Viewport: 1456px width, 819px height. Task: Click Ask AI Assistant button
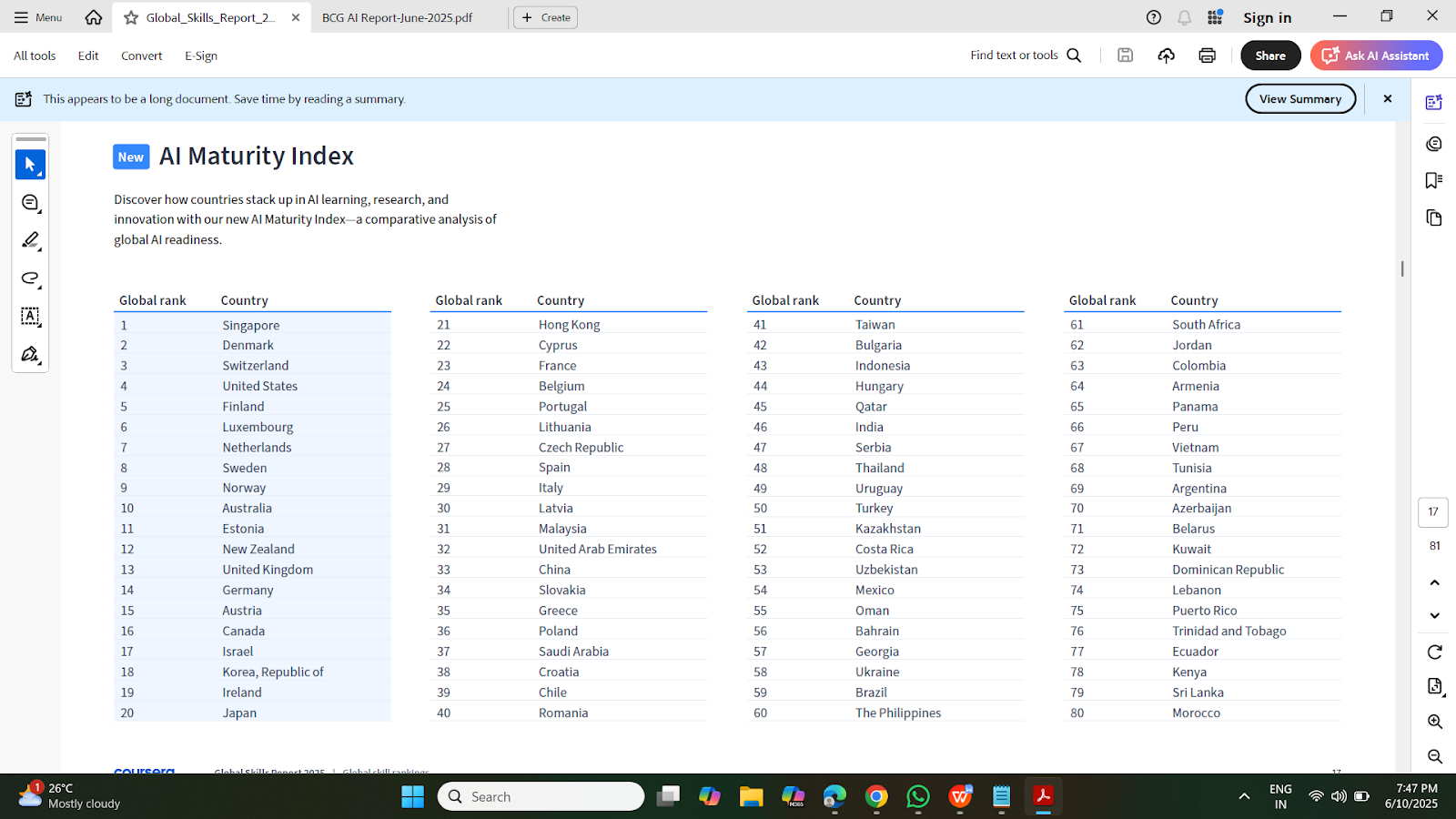point(1376,56)
